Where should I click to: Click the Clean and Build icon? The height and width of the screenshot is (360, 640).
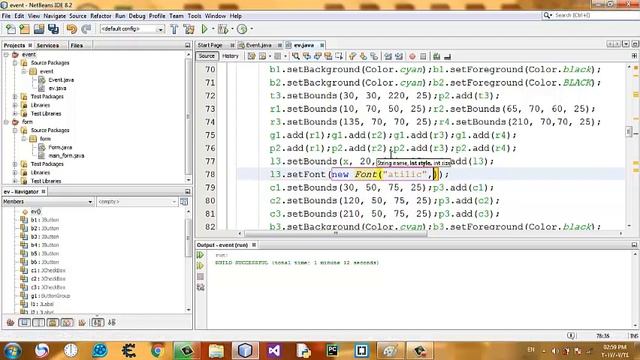click(x=189, y=29)
